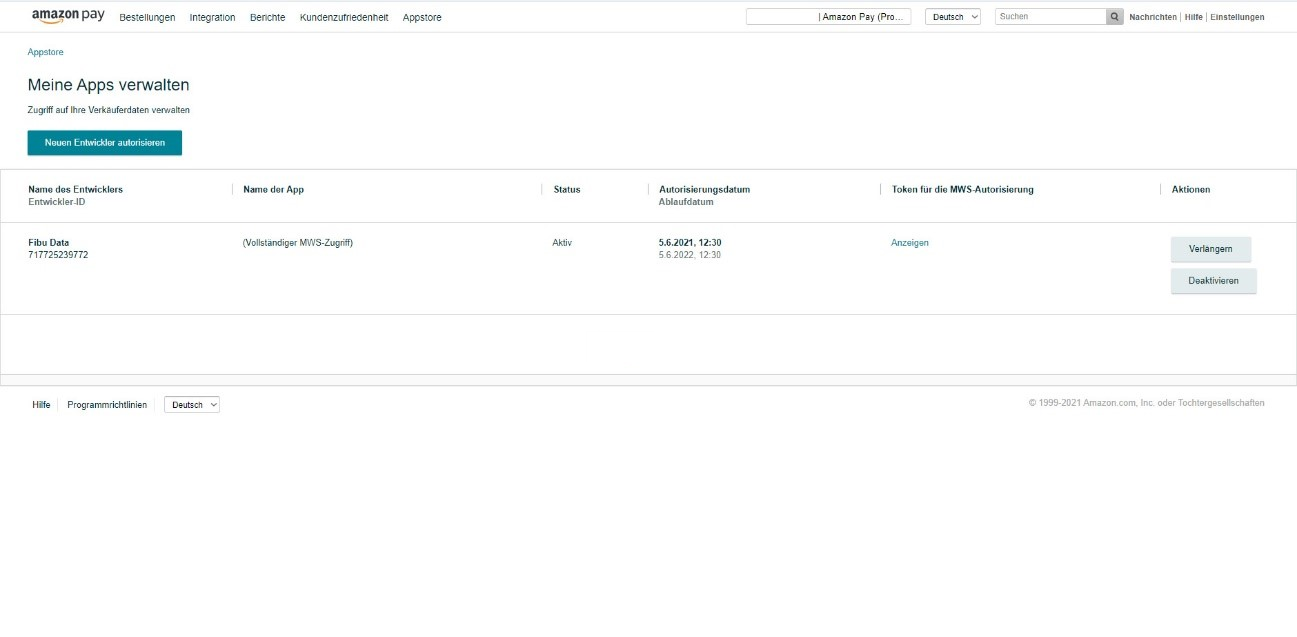Open Einstellungen in the header
This screenshot has height=637, width=1297.
coord(1237,17)
